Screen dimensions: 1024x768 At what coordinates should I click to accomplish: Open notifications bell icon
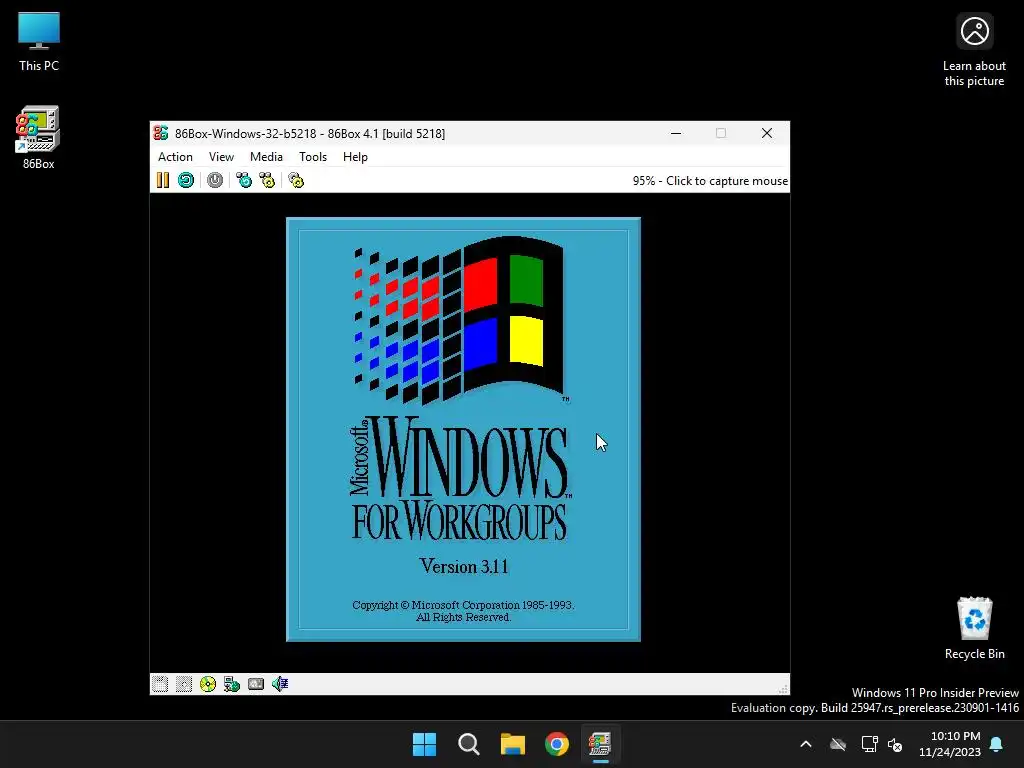997,744
